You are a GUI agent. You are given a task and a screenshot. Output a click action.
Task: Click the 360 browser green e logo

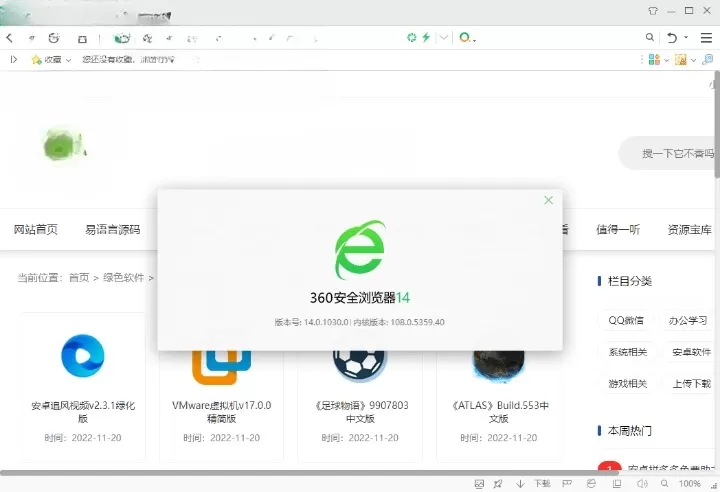(x=360, y=249)
